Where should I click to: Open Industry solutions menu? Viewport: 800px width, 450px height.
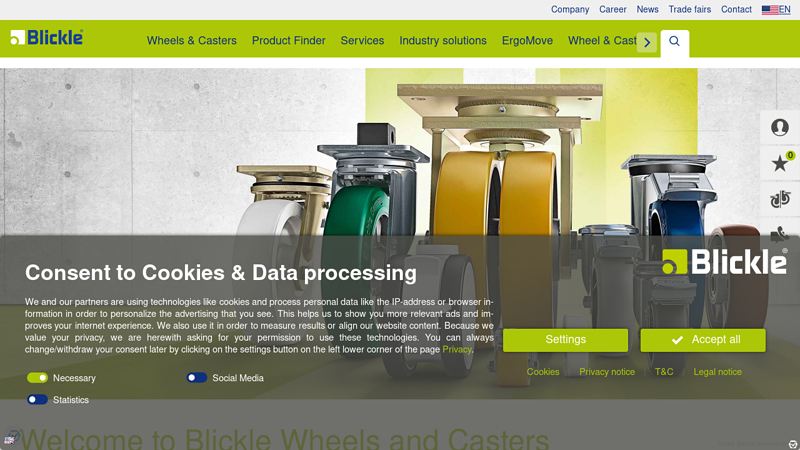(443, 41)
